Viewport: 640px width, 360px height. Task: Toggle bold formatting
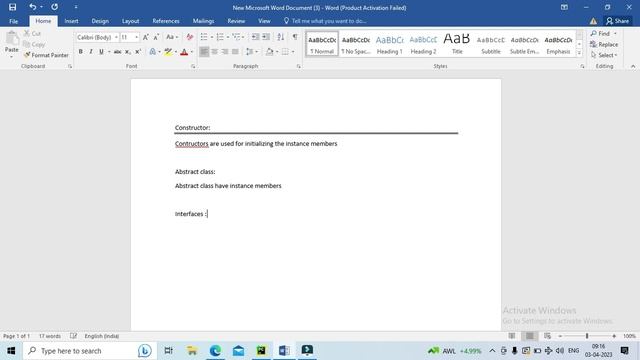(80, 52)
